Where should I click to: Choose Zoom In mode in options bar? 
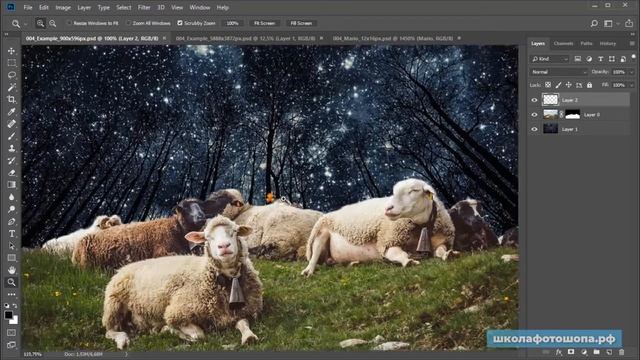click(x=40, y=23)
